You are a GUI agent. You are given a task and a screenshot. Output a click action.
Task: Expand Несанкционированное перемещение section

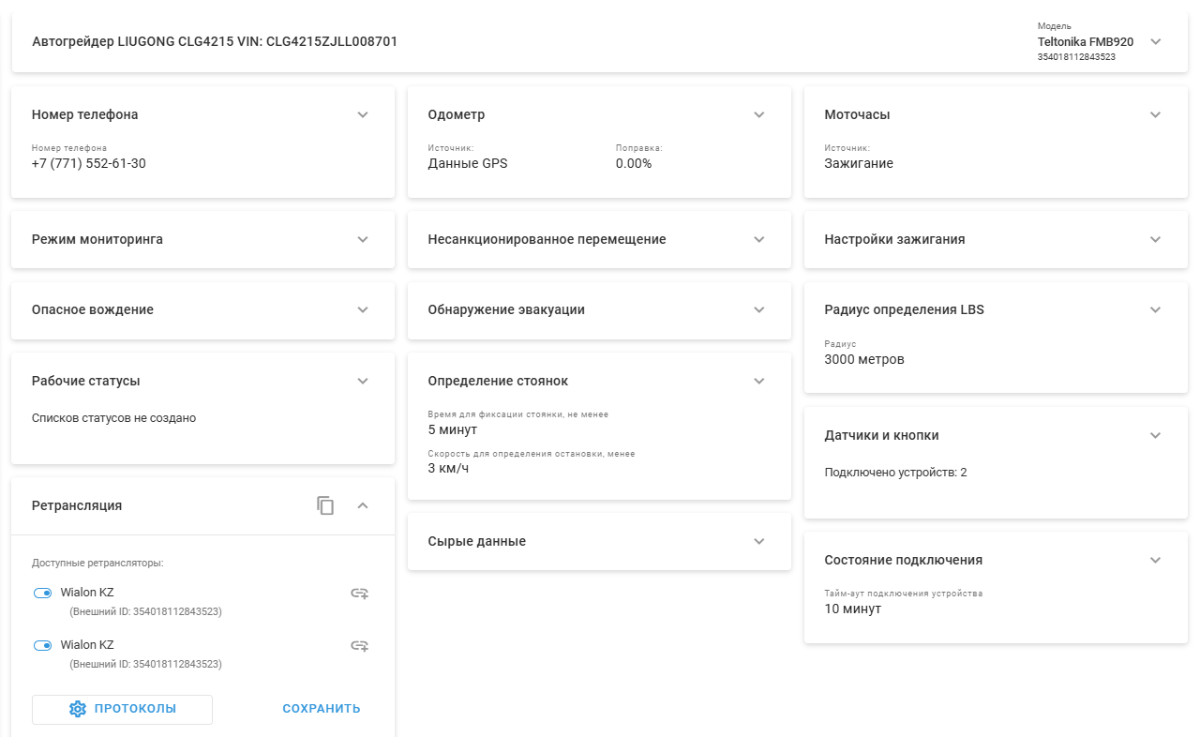[759, 239]
